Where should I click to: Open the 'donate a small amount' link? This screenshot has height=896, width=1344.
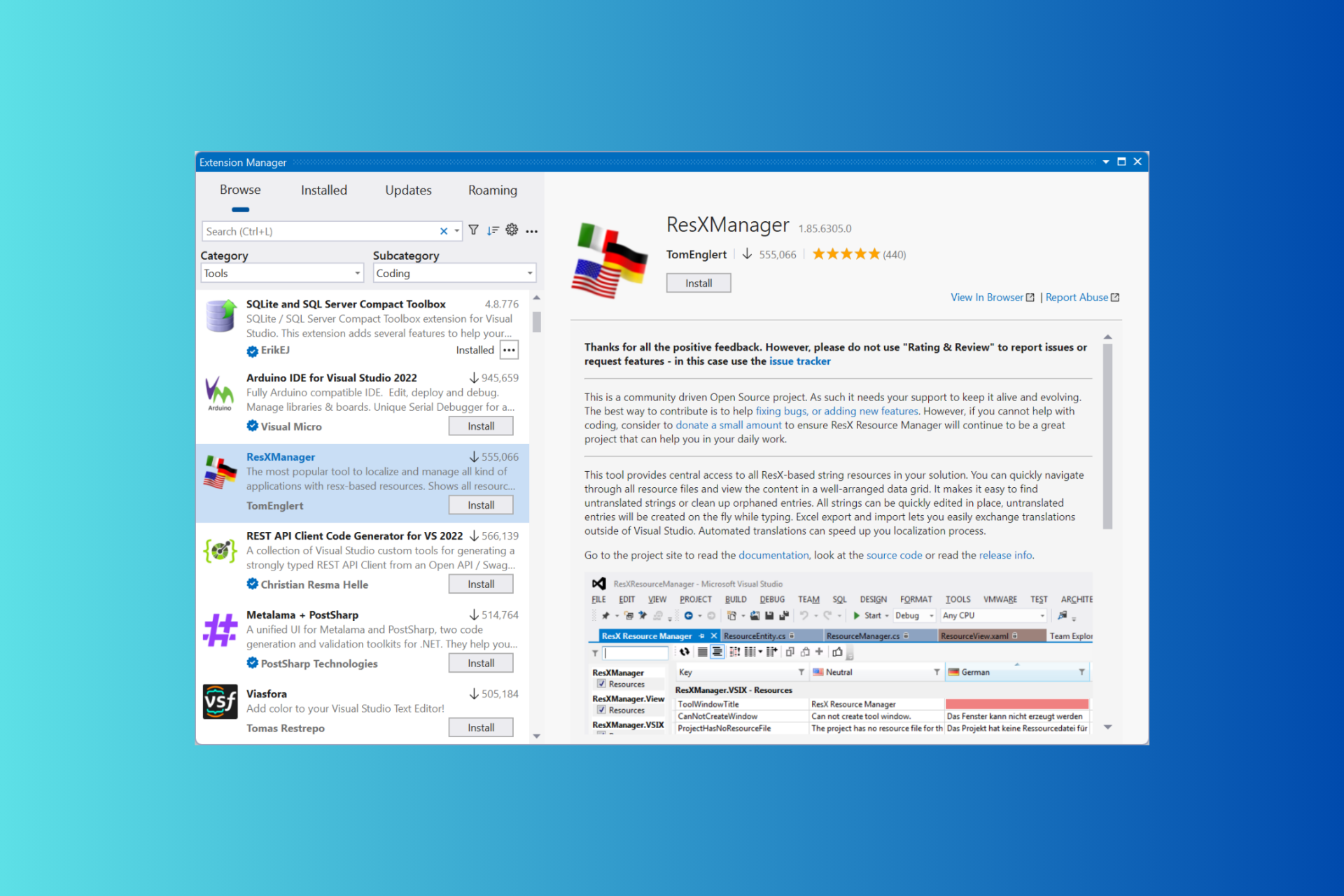point(728,425)
